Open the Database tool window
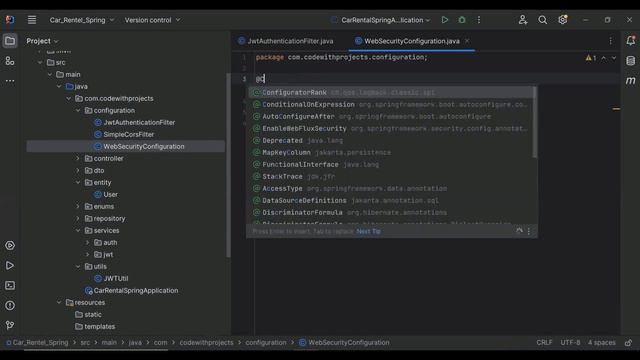640x360 pixels. click(x=631, y=60)
